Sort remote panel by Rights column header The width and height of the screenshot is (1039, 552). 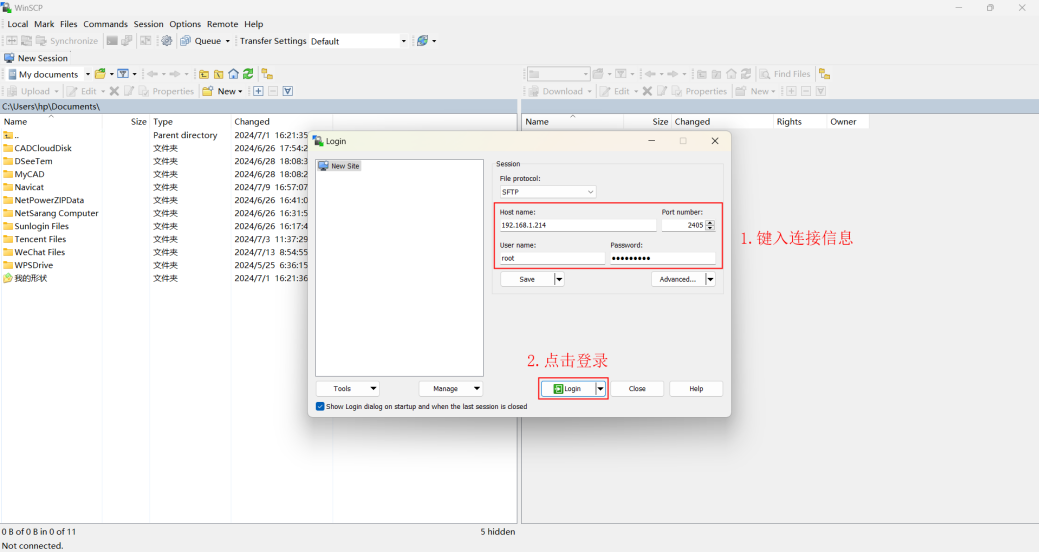pyautogui.click(x=800, y=121)
